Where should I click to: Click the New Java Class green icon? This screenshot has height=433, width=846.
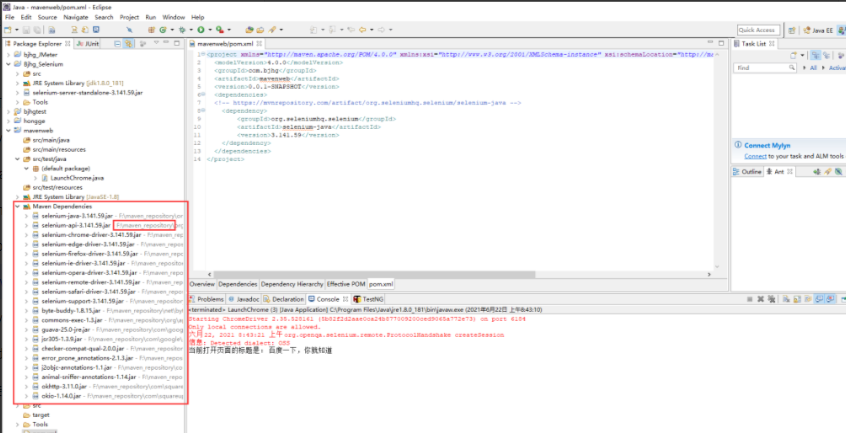tap(162, 30)
